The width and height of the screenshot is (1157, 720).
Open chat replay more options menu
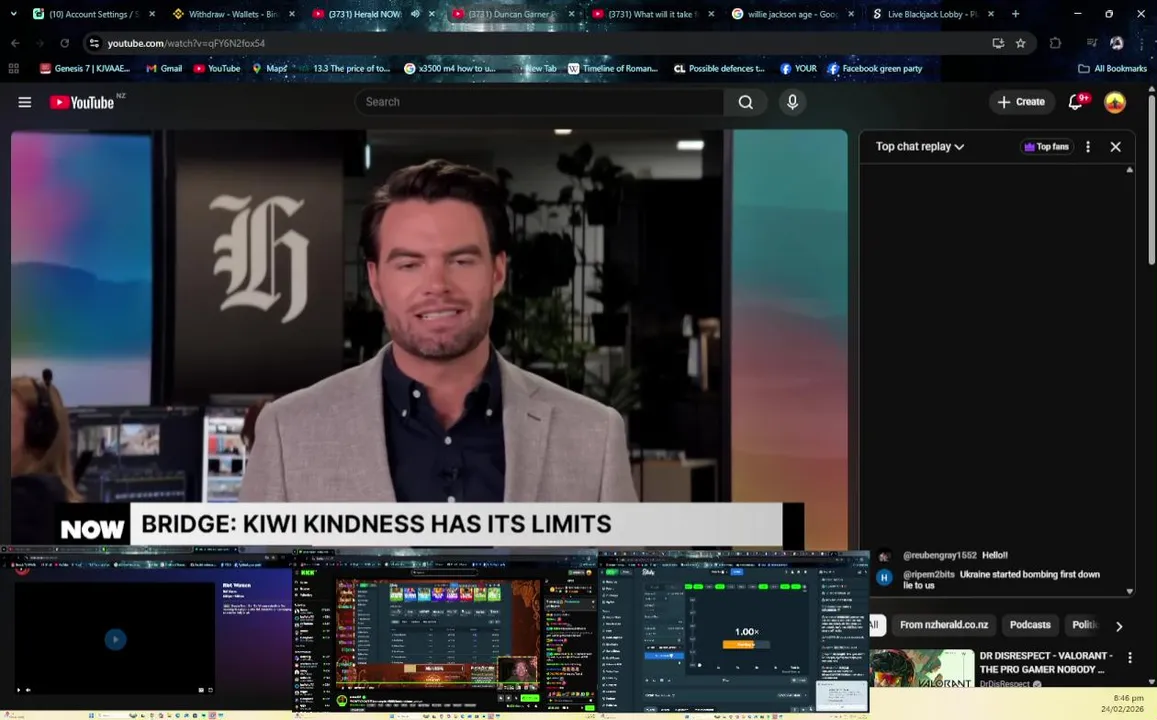1088,147
